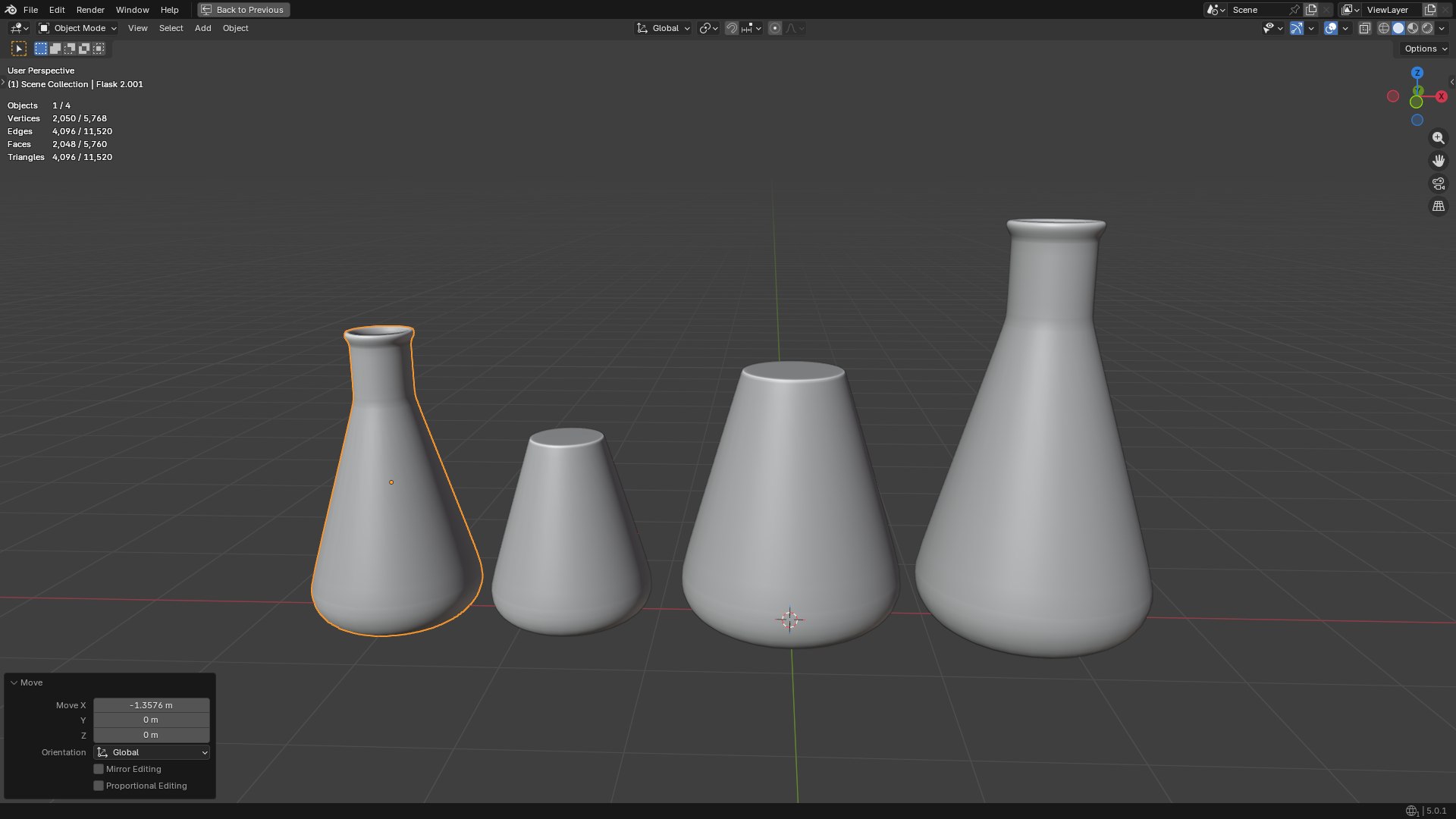Switch perspective/orthographic with grid icon
Screen dimensions: 1456x819
pyautogui.click(x=1438, y=206)
